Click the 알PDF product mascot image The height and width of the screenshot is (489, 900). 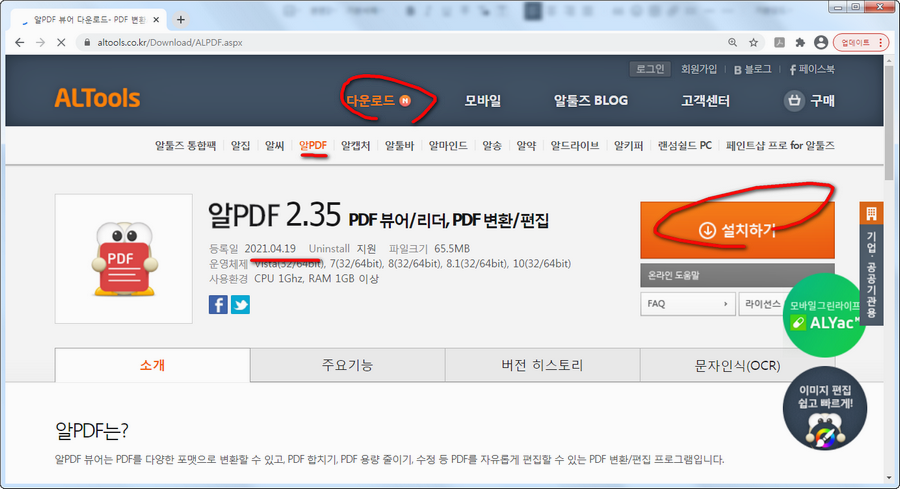click(x=124, y=259)
